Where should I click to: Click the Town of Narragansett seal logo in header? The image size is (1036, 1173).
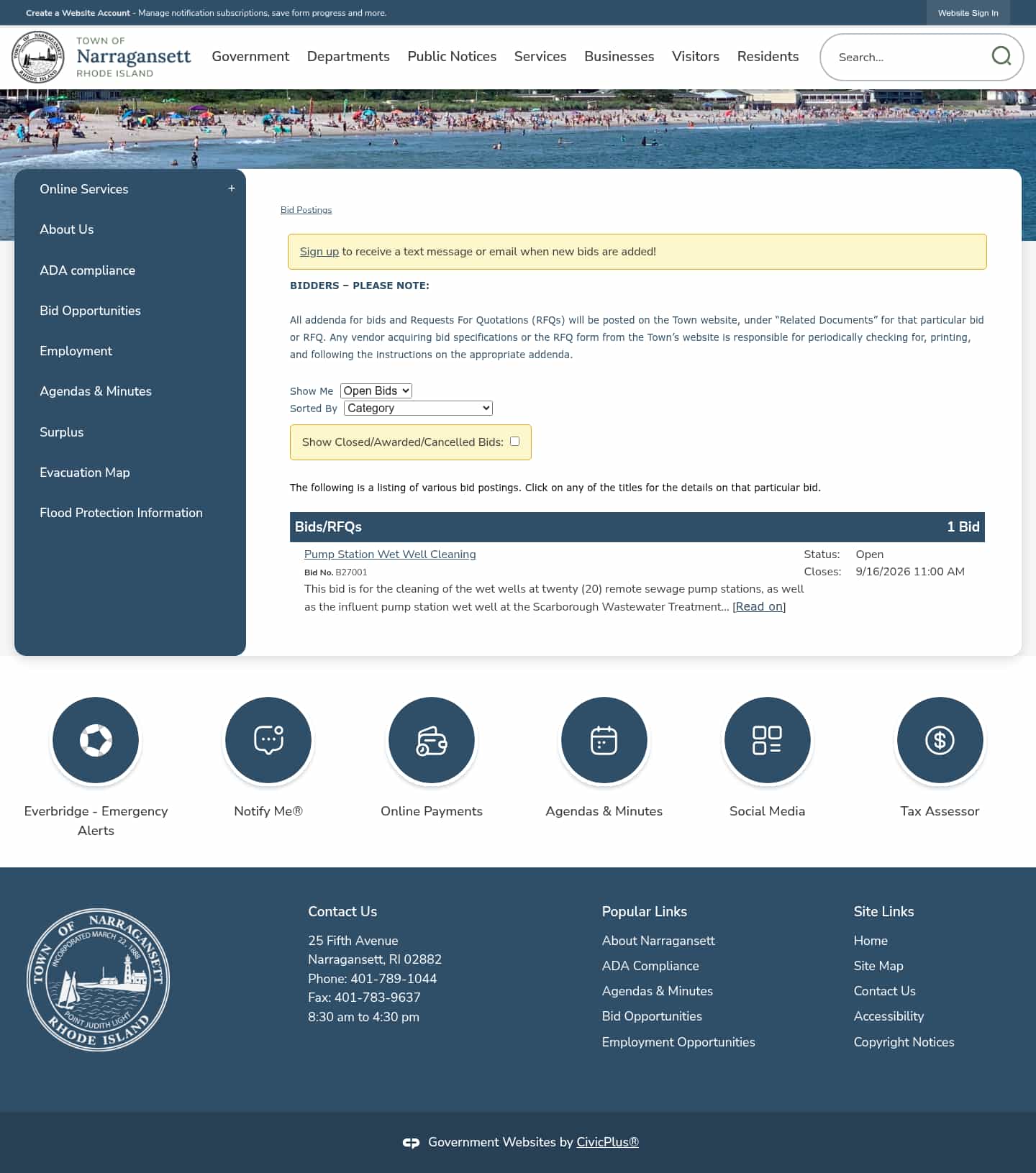click(x=38, y=57)
